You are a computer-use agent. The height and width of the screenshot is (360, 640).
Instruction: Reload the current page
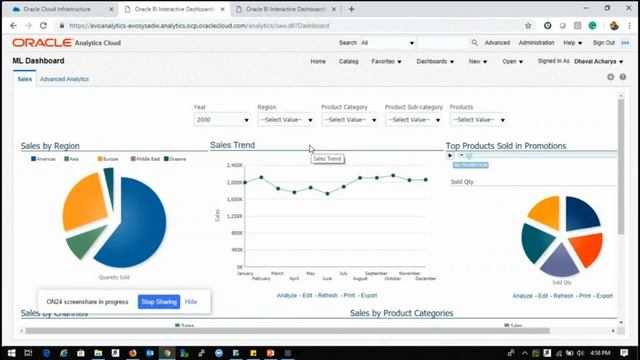(x=43, y=26)
